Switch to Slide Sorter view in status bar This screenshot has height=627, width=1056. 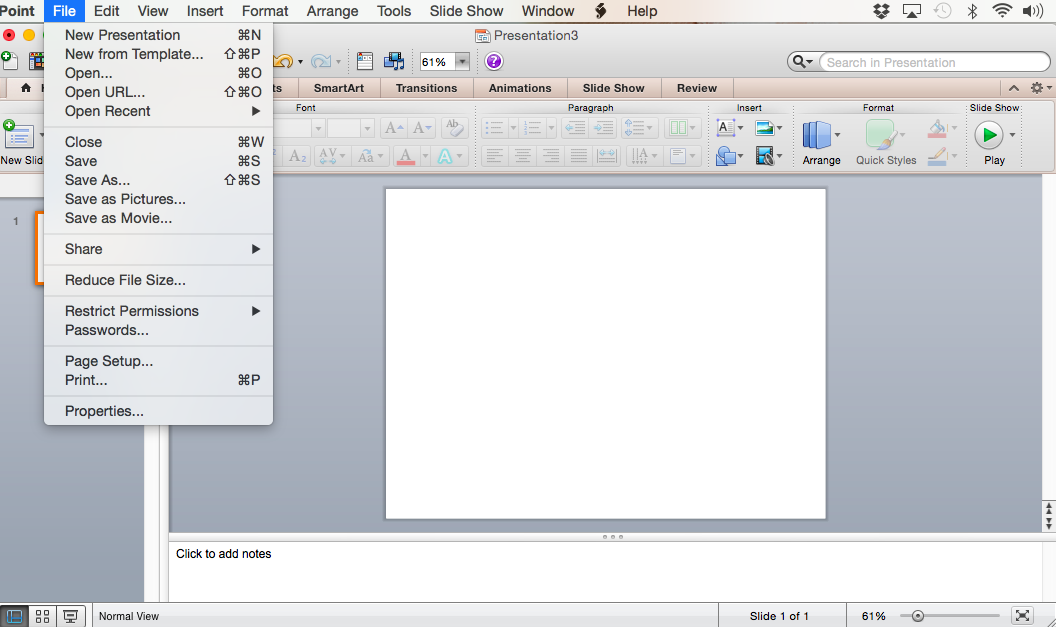pyautogui.click(x=42, y=616)
